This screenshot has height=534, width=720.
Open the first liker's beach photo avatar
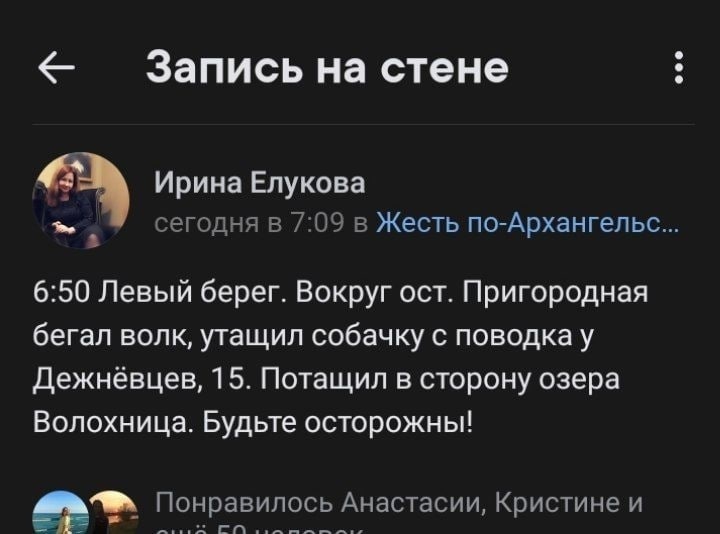pos(60,512)
